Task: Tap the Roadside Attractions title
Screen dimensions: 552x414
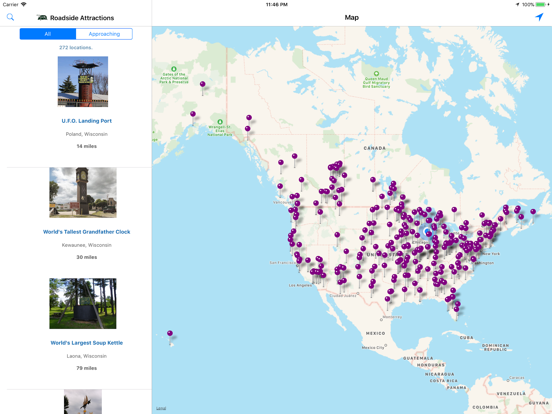Action: (x=82, y=18)
